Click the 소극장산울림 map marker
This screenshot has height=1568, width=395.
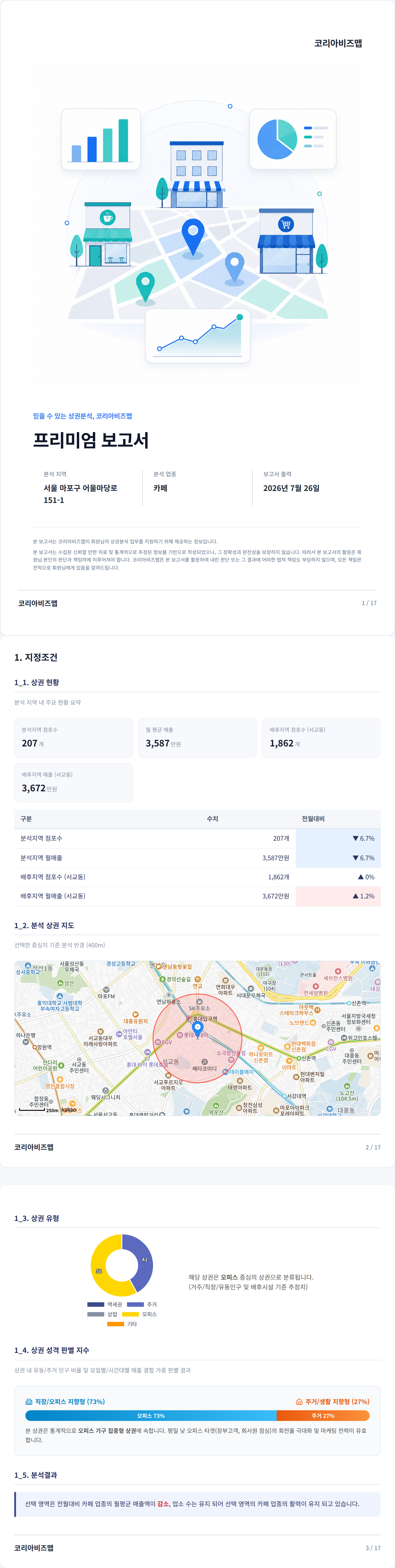231,1060
